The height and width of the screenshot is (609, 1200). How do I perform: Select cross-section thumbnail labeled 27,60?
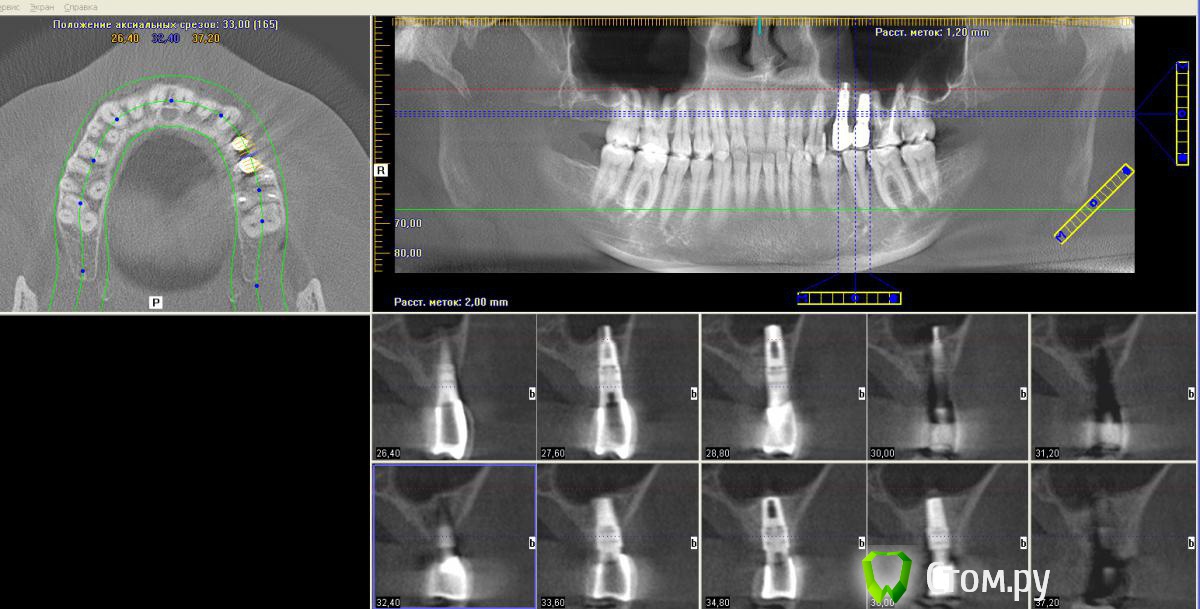(x=617, y=387)
